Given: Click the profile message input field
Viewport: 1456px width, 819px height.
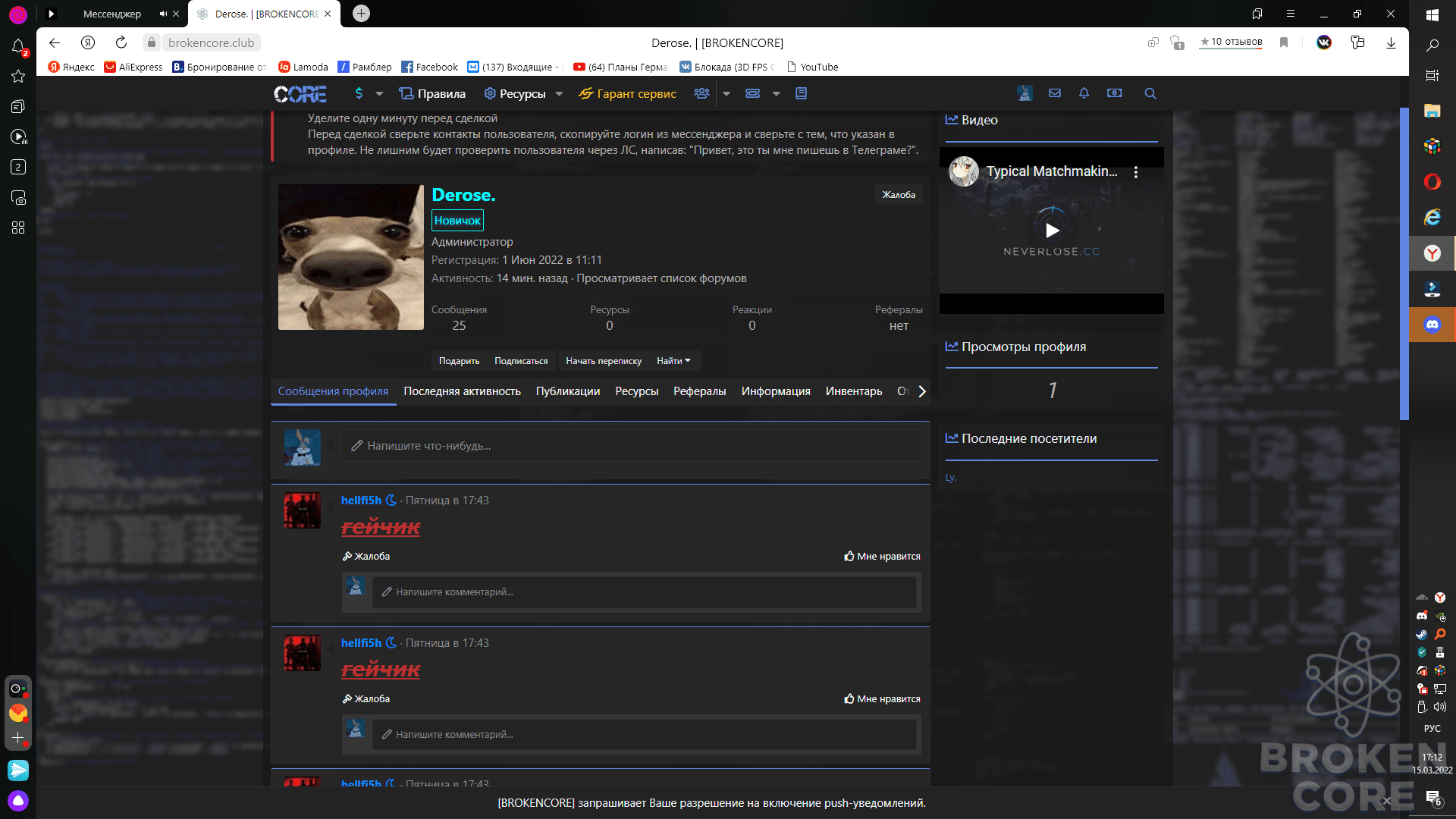Looking at the screenshot, I should [x=631, y=446].
